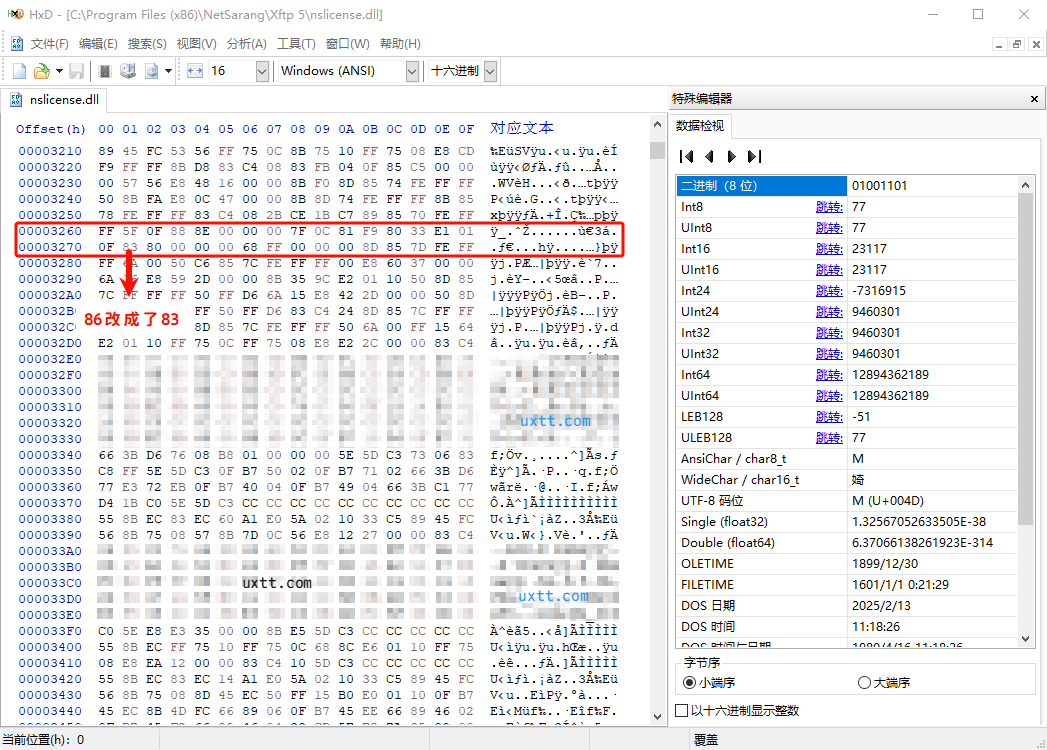This screenshot has height=750, width=1047.
Task: Go to previous byte in data inspector
Action: tap(709, 156)
